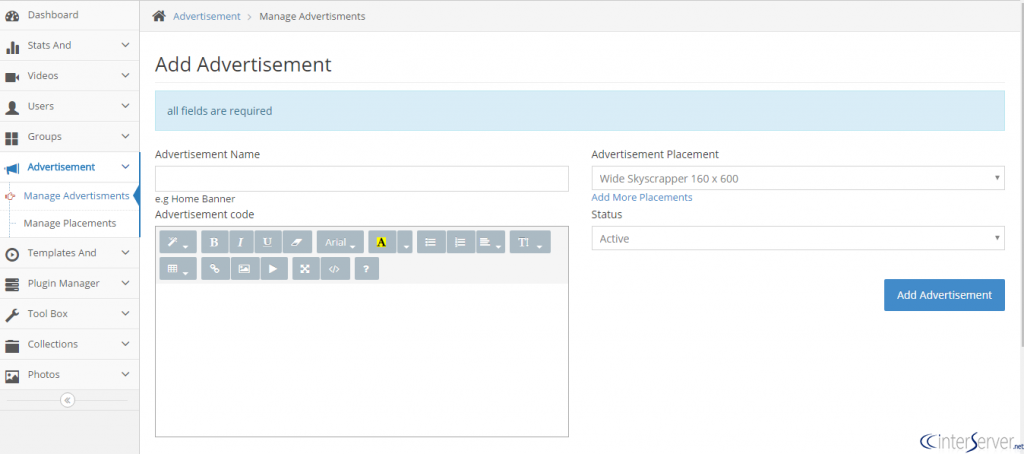This screenshot has height=454, width=1024.
Task: Click the Stats bar chart icon
Action: coord(12,46)
